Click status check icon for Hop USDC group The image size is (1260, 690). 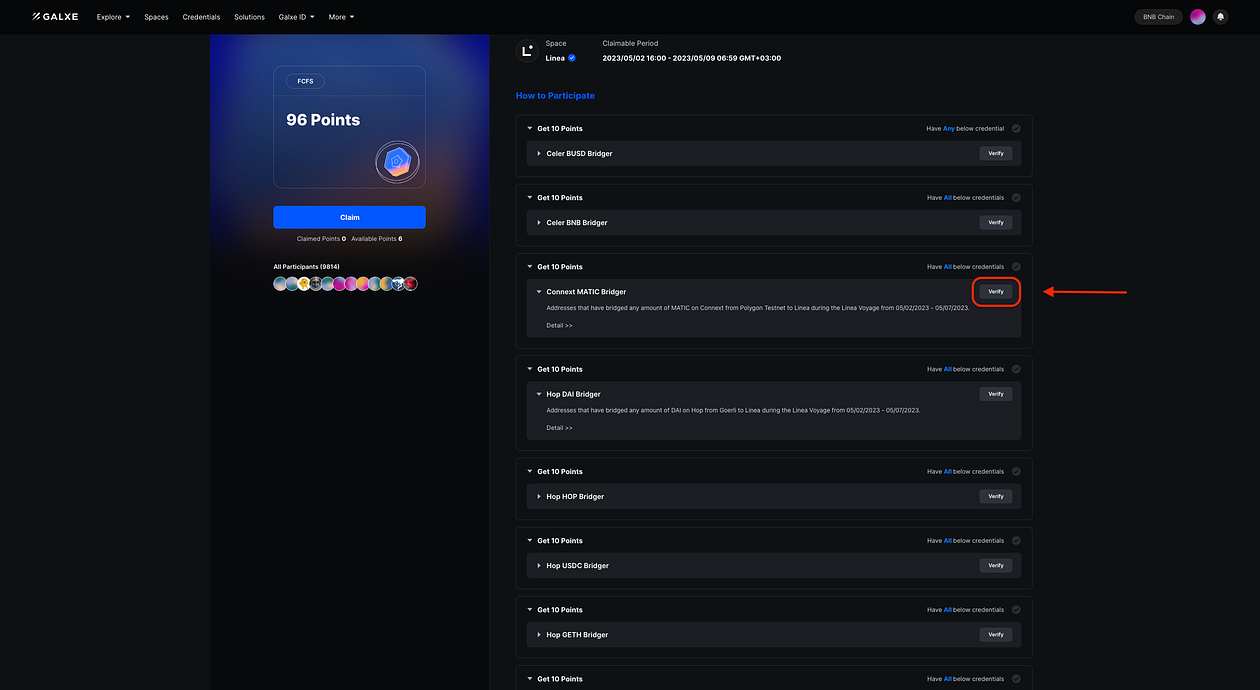[1016, 541]
